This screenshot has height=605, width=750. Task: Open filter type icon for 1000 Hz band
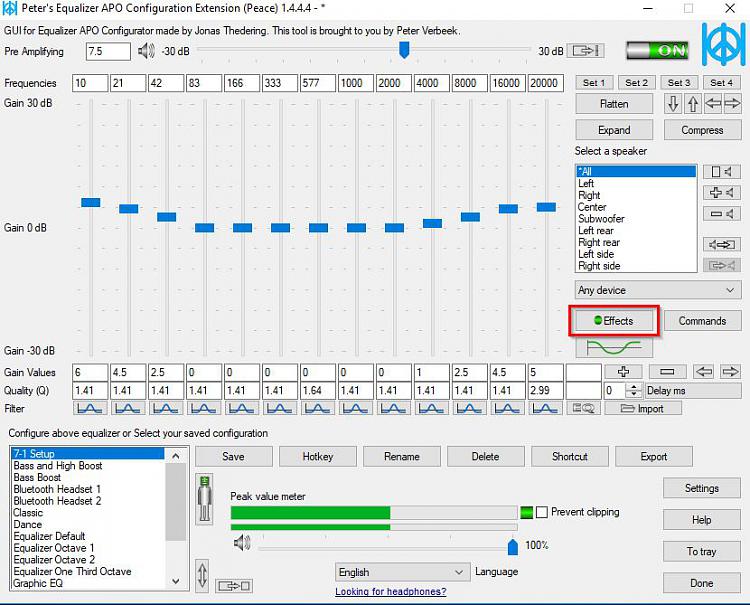pos(355,408)
